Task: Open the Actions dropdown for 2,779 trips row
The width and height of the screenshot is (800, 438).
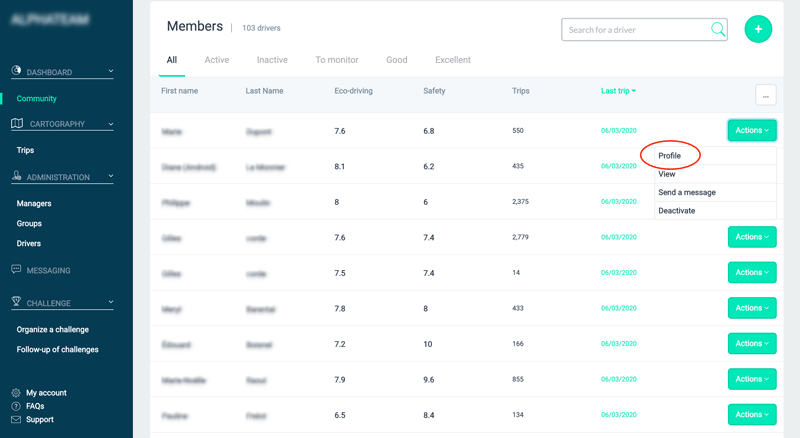Action: click(752, 237)
